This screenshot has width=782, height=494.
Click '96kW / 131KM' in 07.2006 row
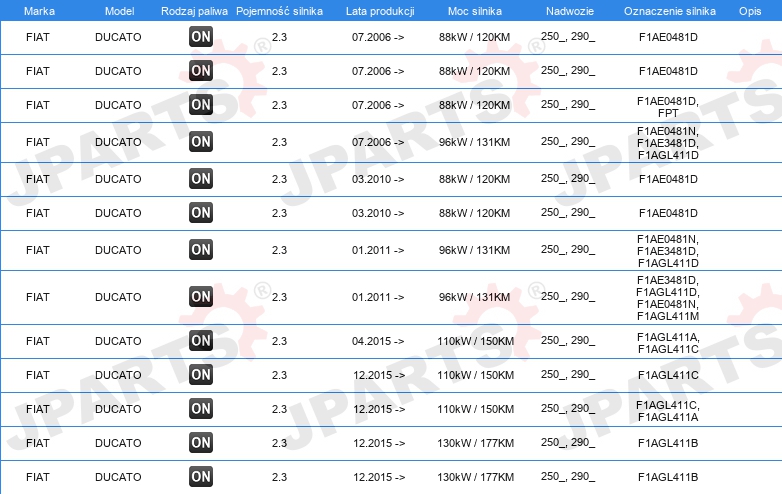click(x=474, y=142)
